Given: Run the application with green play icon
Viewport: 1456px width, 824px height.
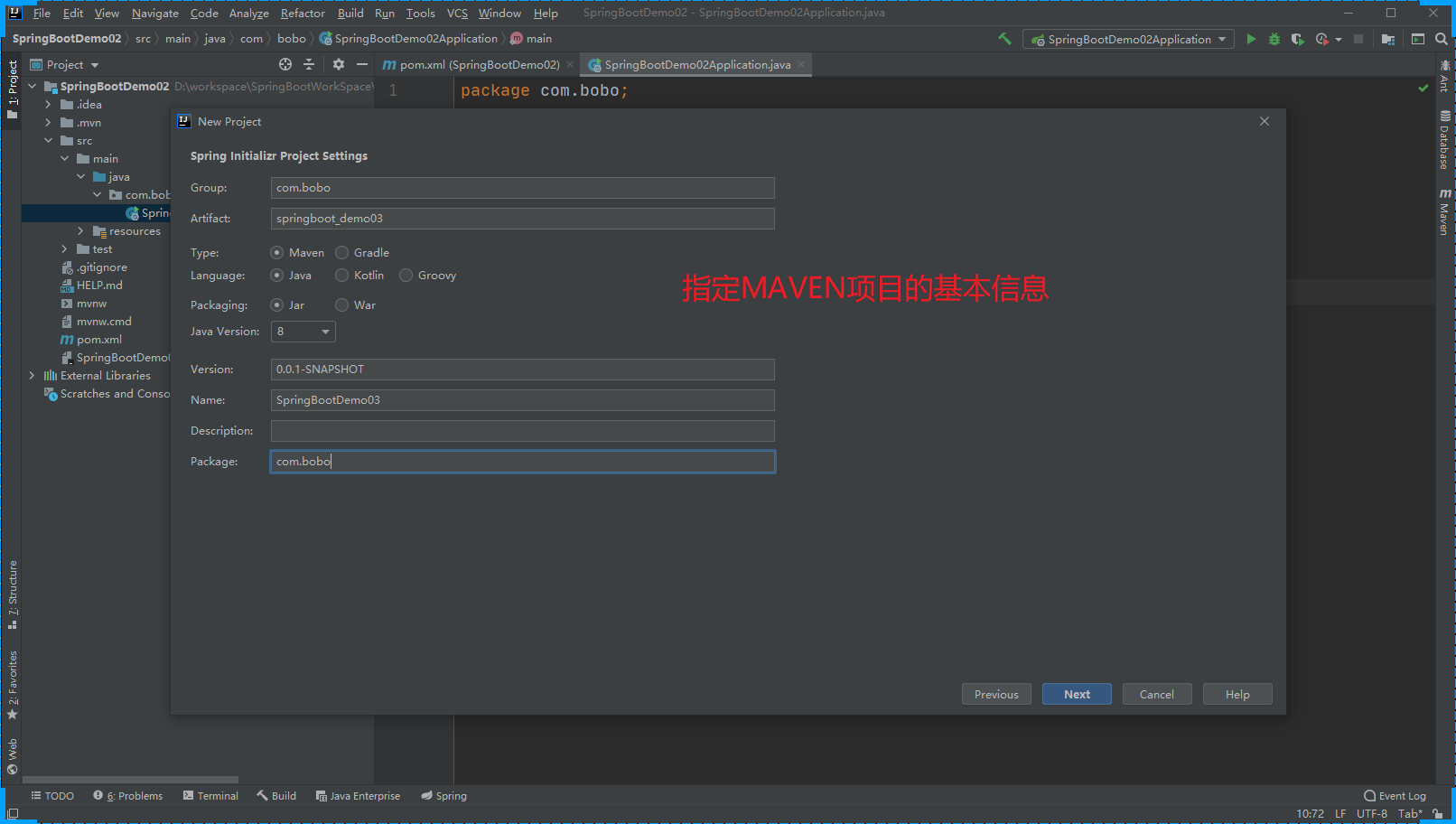Looking at the screenshot, I should coord(1251,39).
